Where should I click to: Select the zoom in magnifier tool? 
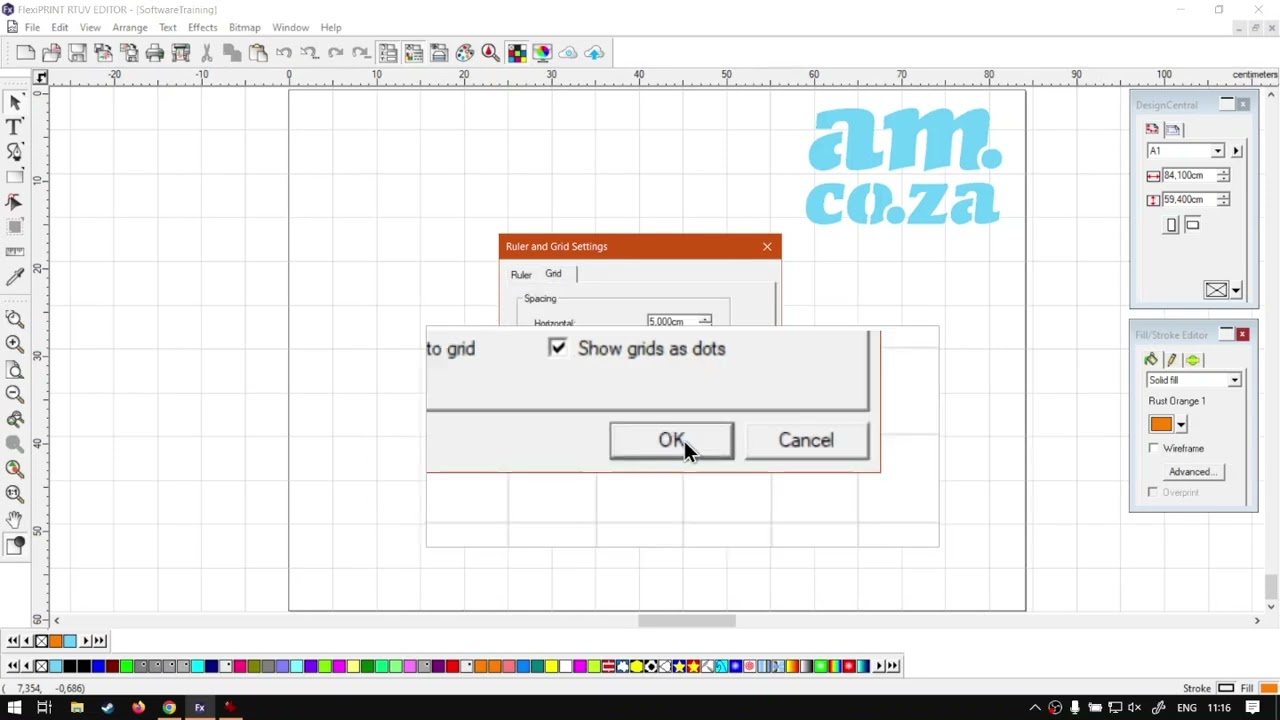(x=15, y=344)
